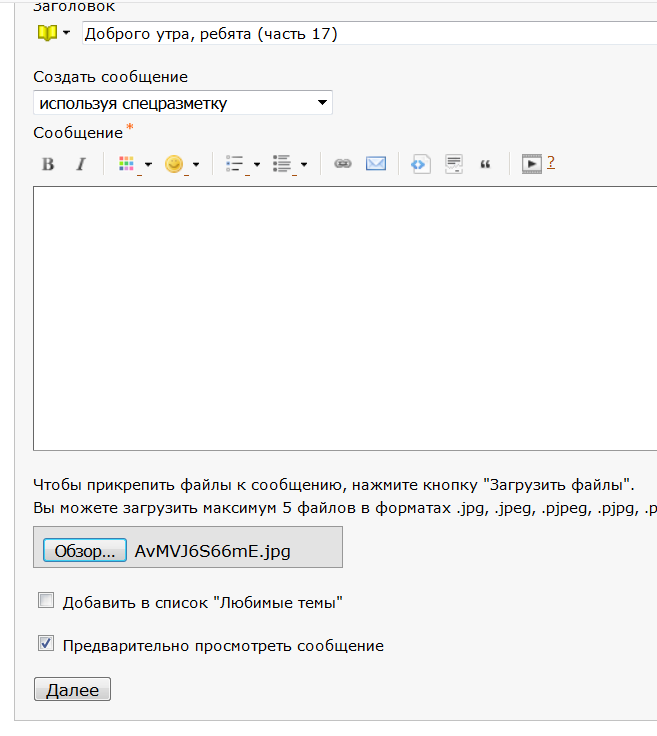The image size is (657, 736).
Task: Expand the topic icon dropdown beside the title
Action: click(x=66, y=34)
